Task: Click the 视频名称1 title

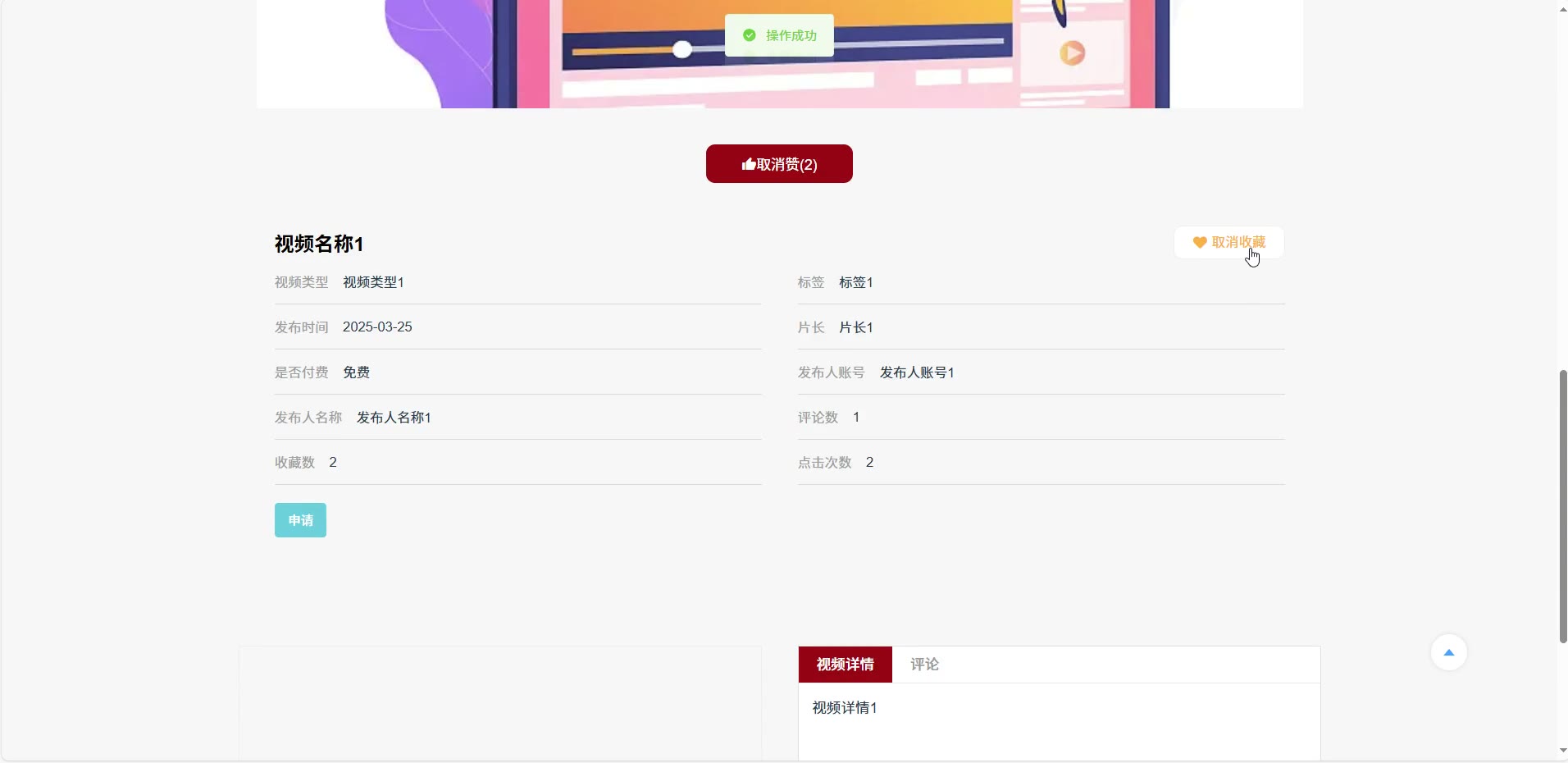Action: tap(319, 244)
